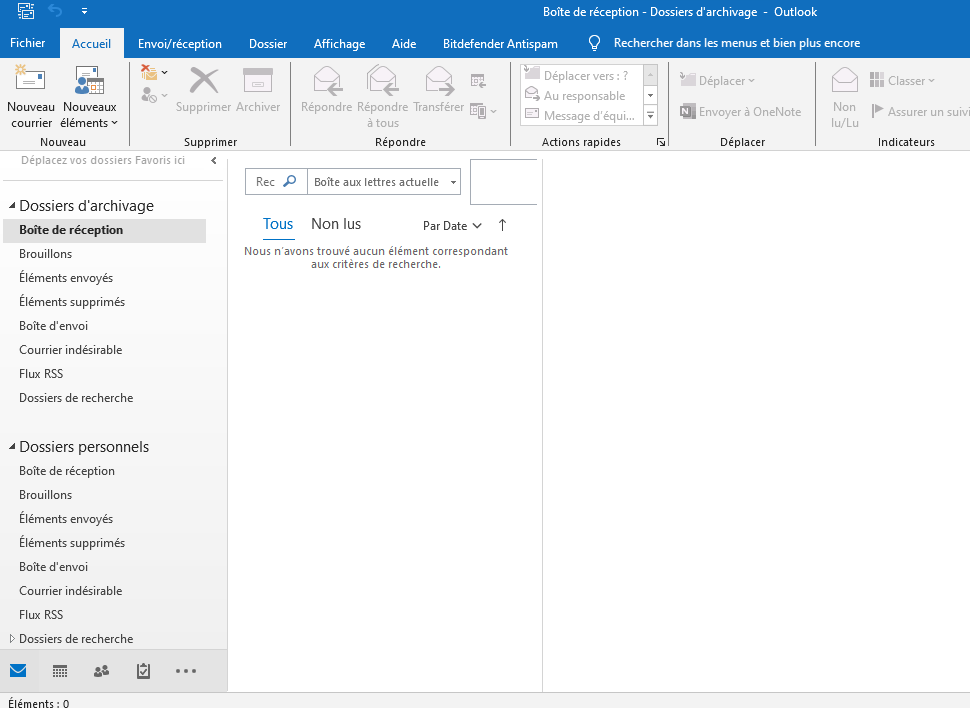Viewport: 970px width, 708px height.
Task: Open the Par Date sort dropdown
Action: click(x=452, y=226)
